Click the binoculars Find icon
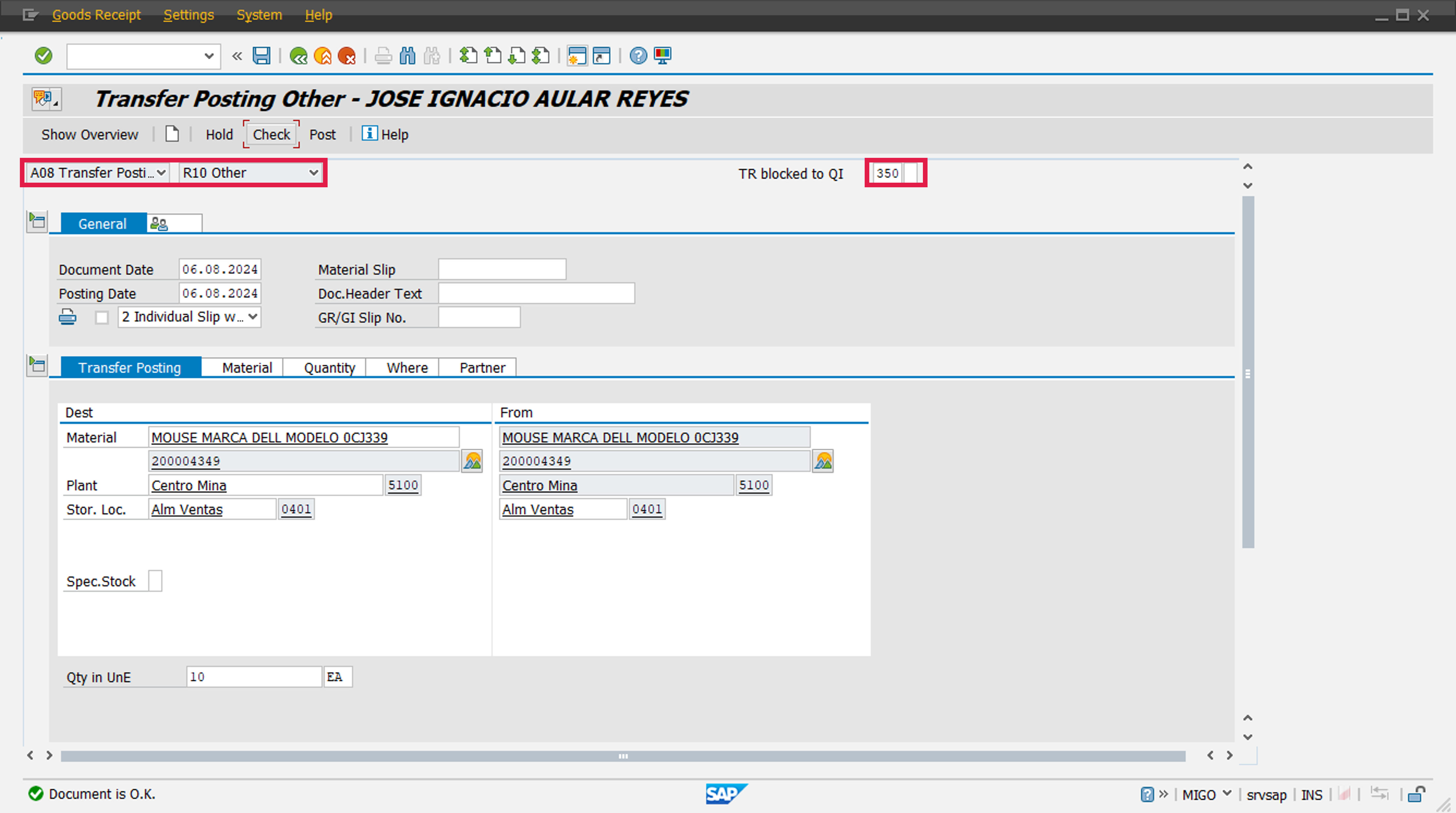This screenshot has width=1456, height=813. click(407, 55)
